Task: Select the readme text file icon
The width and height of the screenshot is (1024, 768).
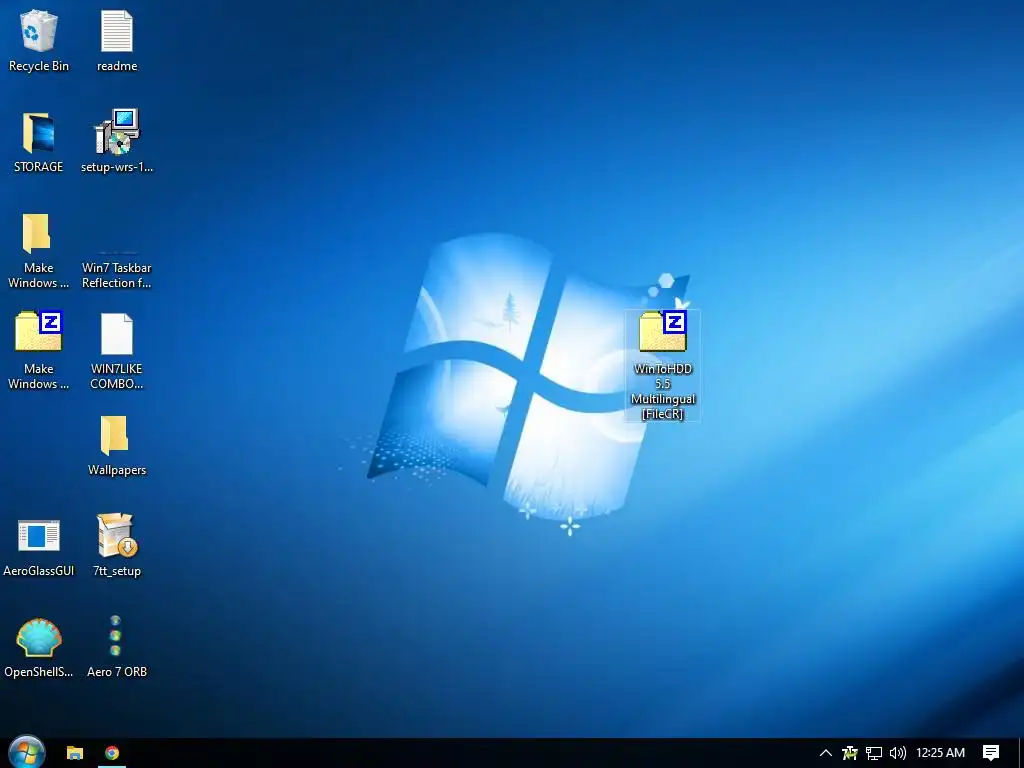Action: (117, 31)
